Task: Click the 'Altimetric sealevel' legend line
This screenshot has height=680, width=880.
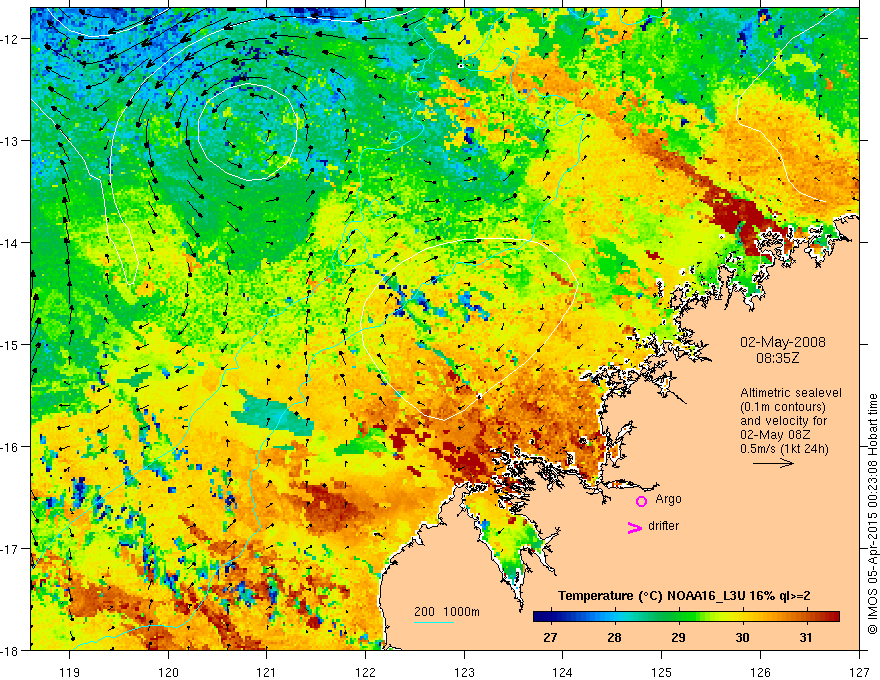Action: pos(791,393)
